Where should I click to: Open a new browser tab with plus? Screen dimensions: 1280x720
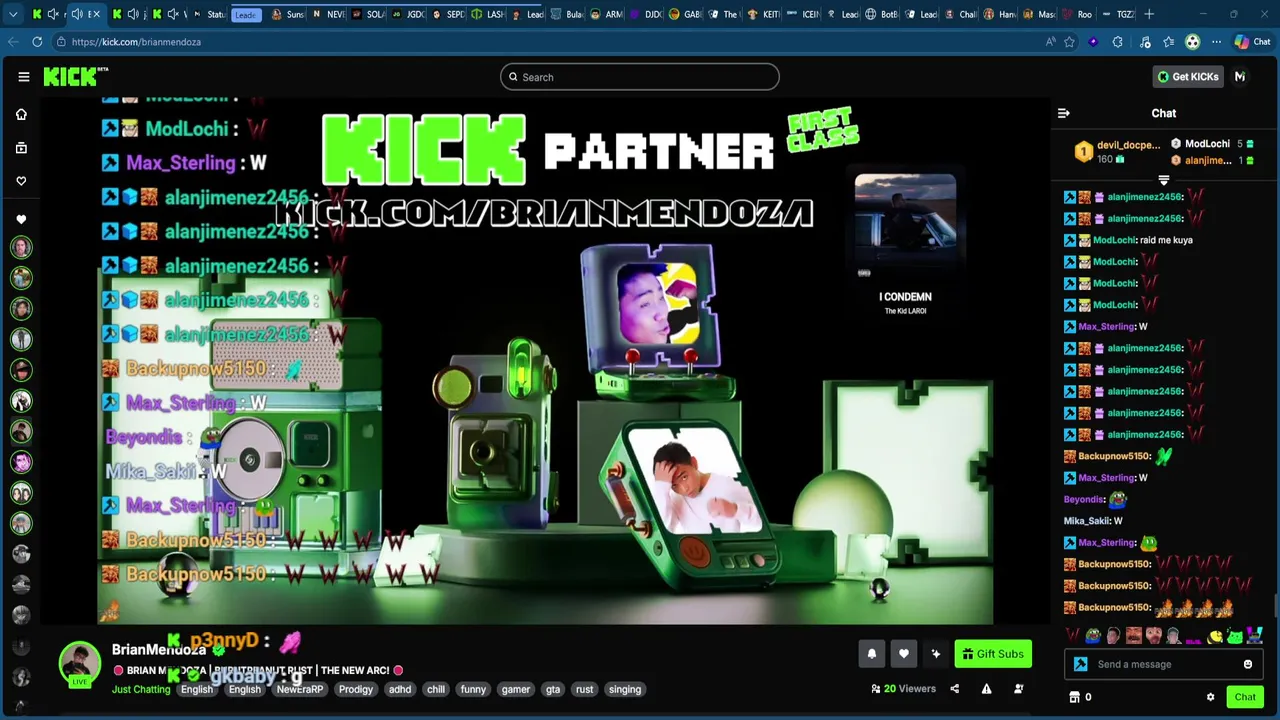pyautogui.click(x=1149, y=14)
